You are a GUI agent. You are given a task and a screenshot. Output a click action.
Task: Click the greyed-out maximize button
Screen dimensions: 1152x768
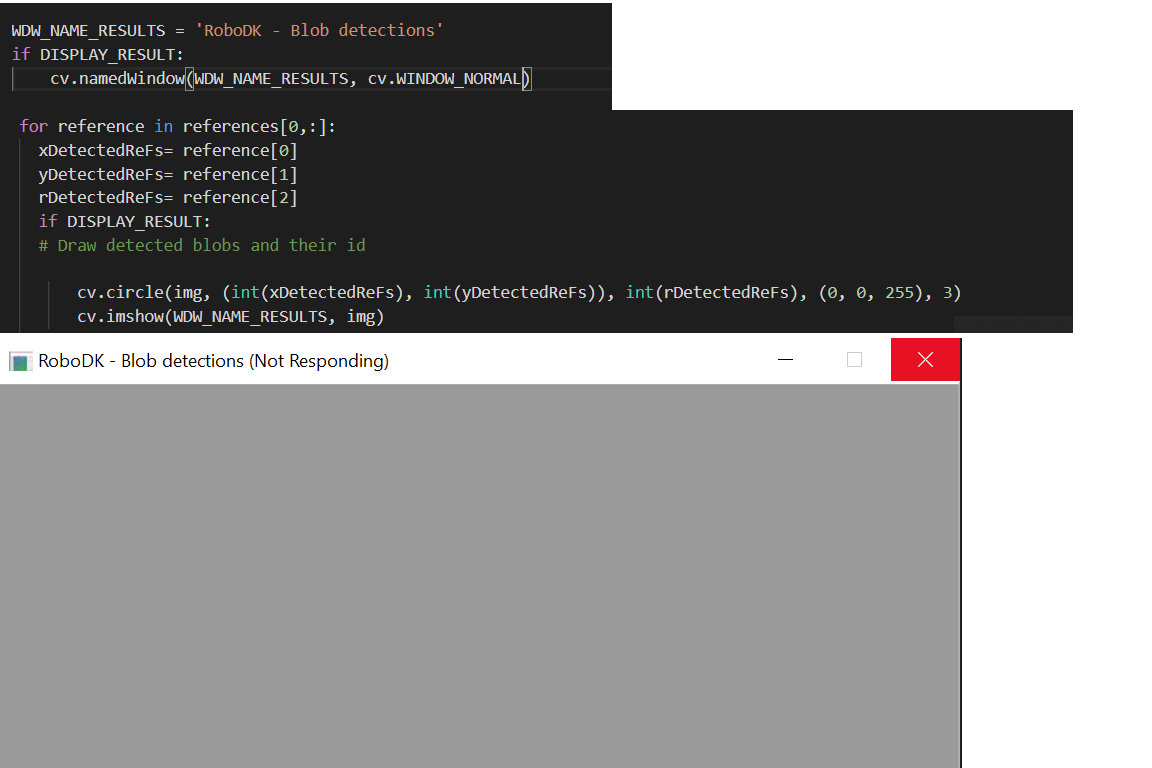tap(854, 360)
